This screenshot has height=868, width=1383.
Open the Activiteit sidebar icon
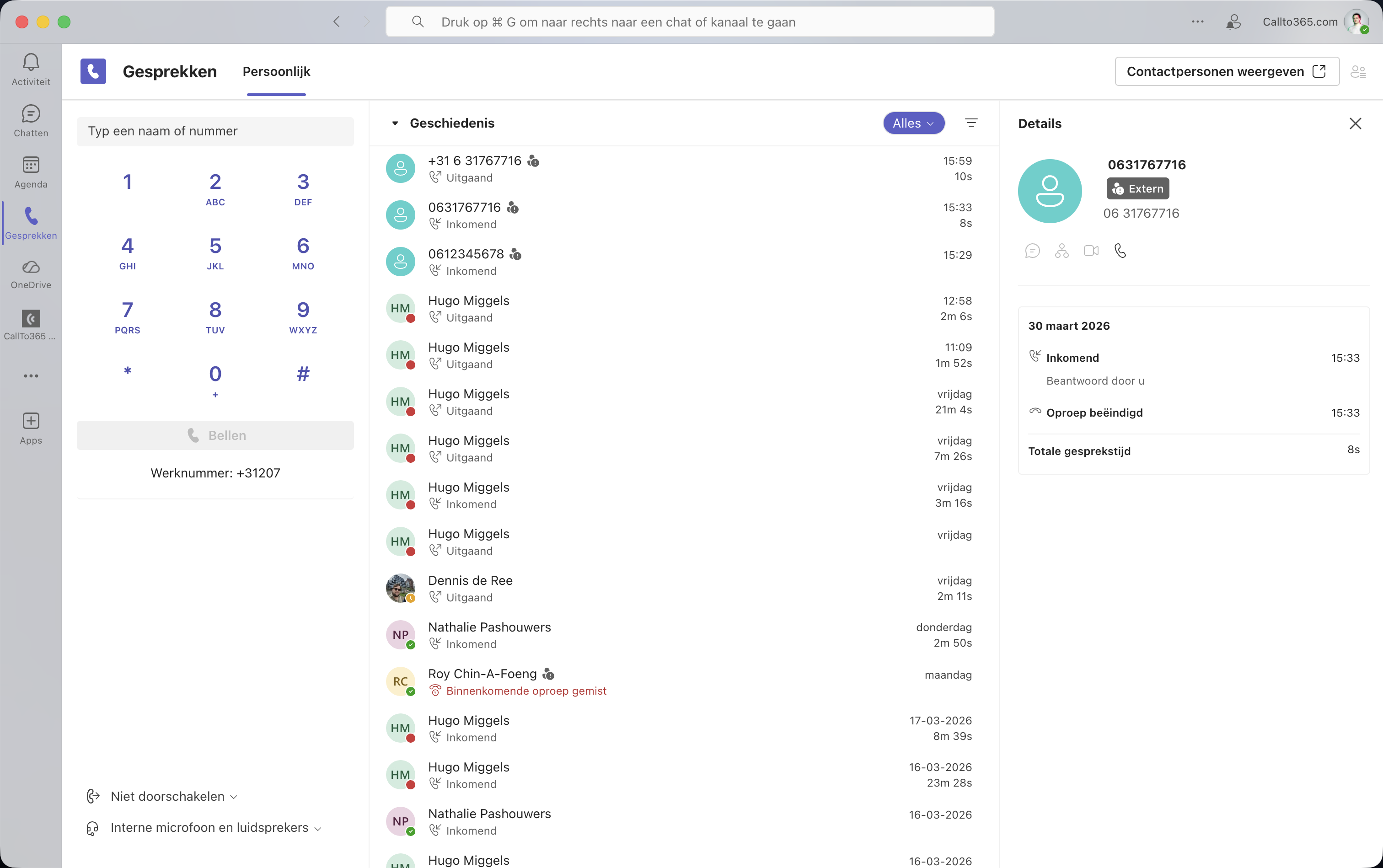click(31, 68)
